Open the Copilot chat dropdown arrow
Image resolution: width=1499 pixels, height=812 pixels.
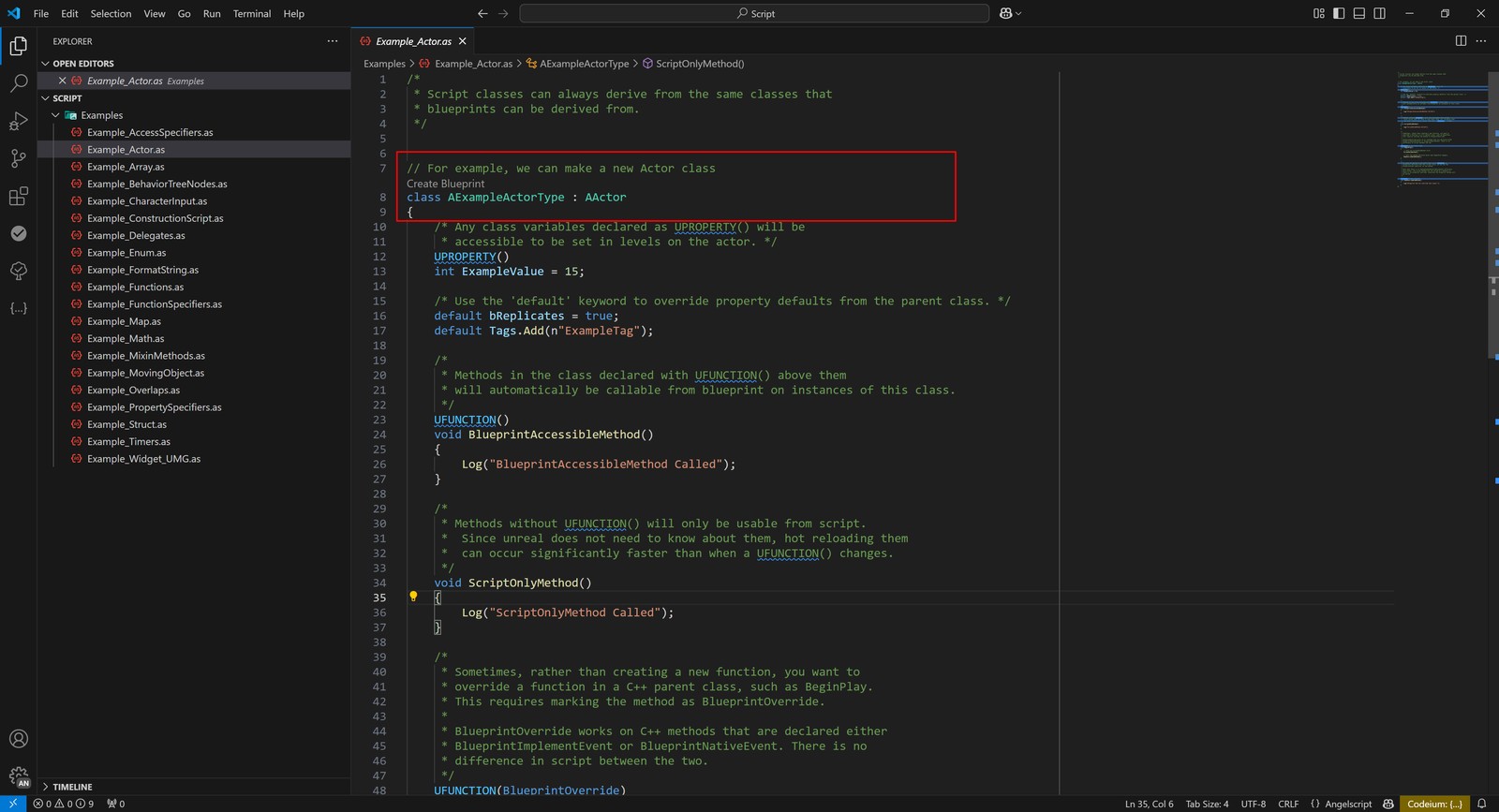pyautogui.click(x=1018, y=13)
